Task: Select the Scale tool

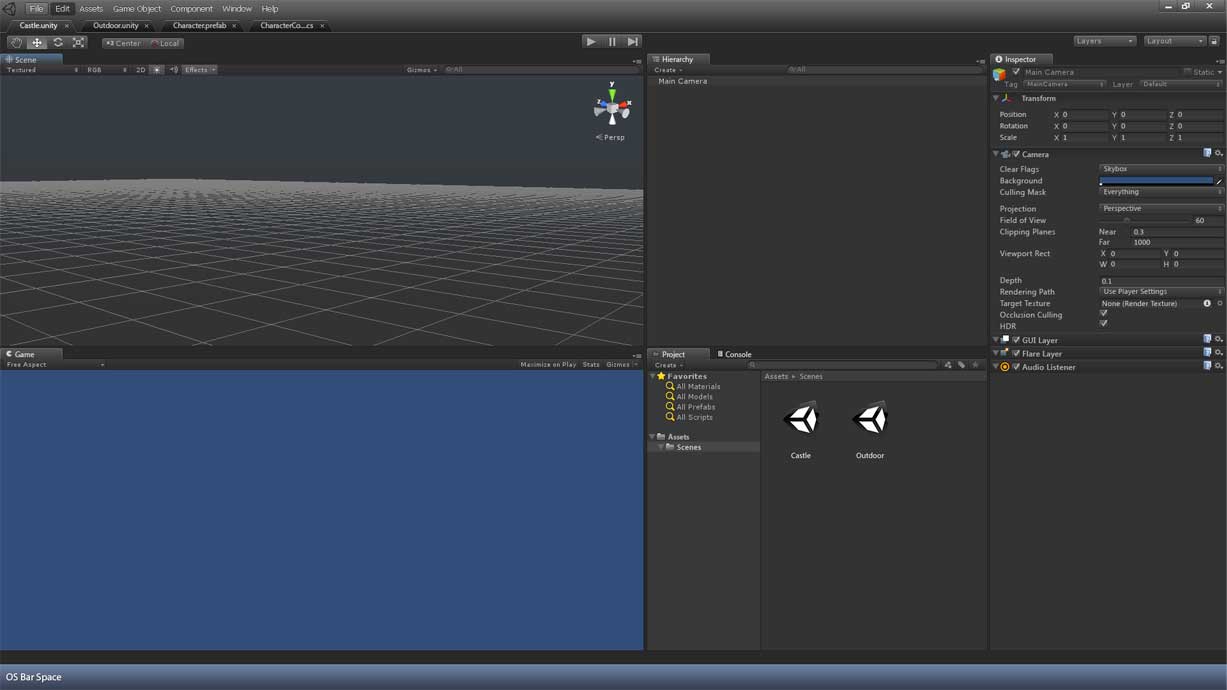Action: coord(79,42)
